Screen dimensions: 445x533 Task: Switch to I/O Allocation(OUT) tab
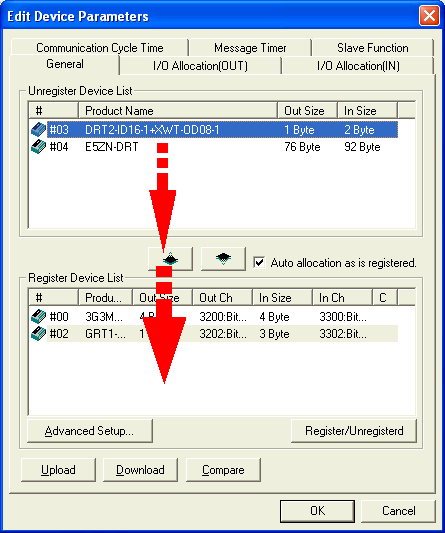coord(200,66)
